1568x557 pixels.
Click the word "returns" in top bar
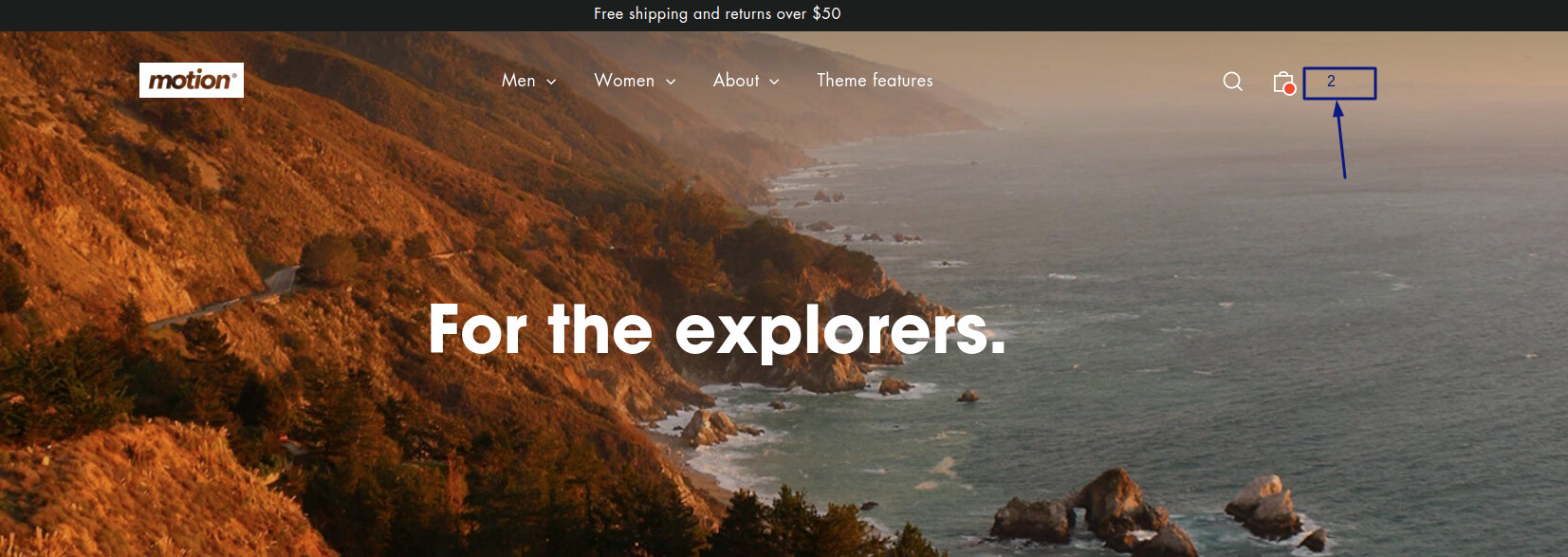click(x=748, y=13)
